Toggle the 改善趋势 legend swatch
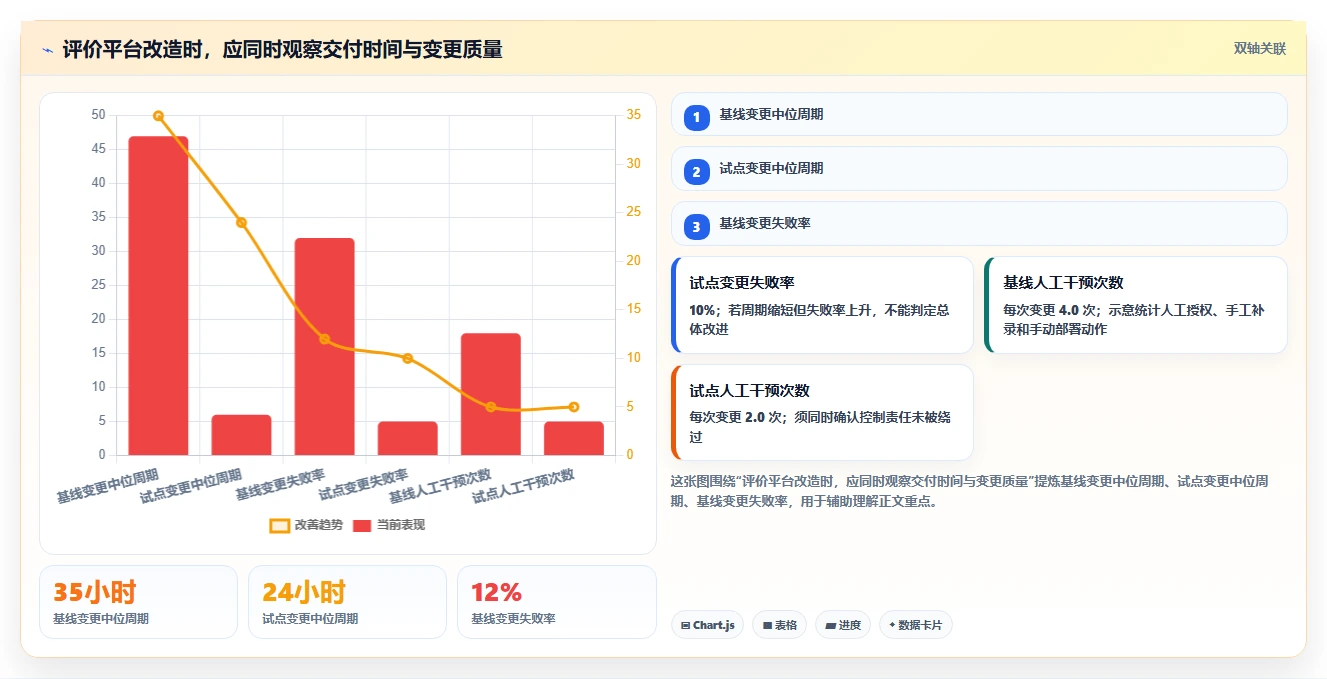Viewport: 1327px width, 679px height. (x=280, y=525)
